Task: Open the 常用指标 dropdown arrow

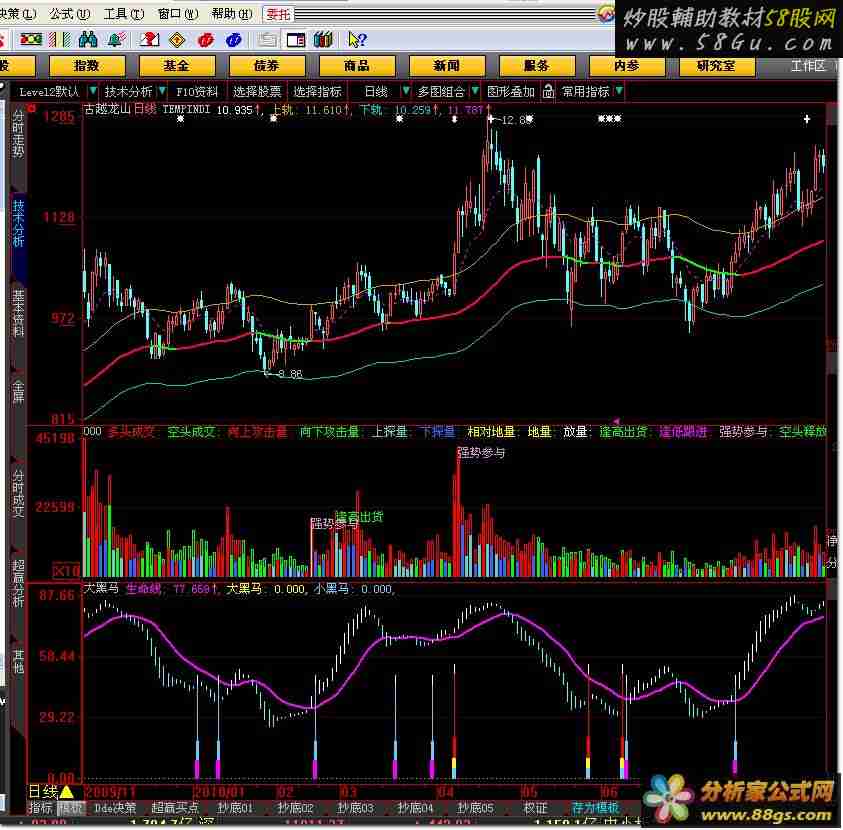Action: pyautogui.click(x=619, y=90)
